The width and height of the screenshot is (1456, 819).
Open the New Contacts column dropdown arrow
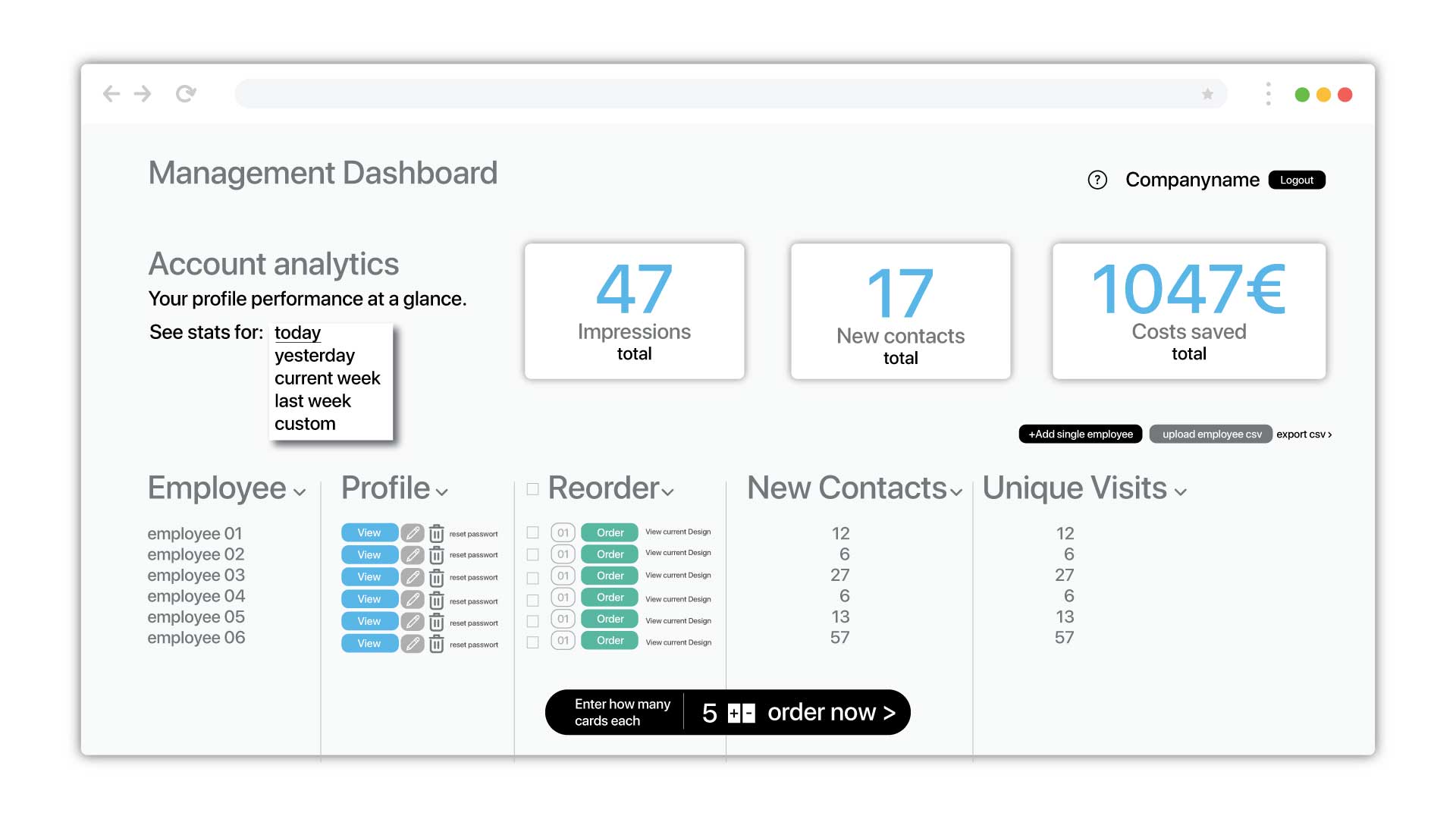[x=956, y=492]
